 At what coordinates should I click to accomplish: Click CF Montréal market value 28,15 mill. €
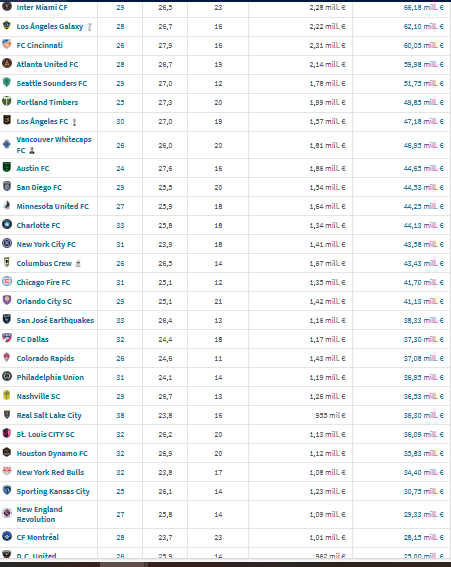[424, 537]
